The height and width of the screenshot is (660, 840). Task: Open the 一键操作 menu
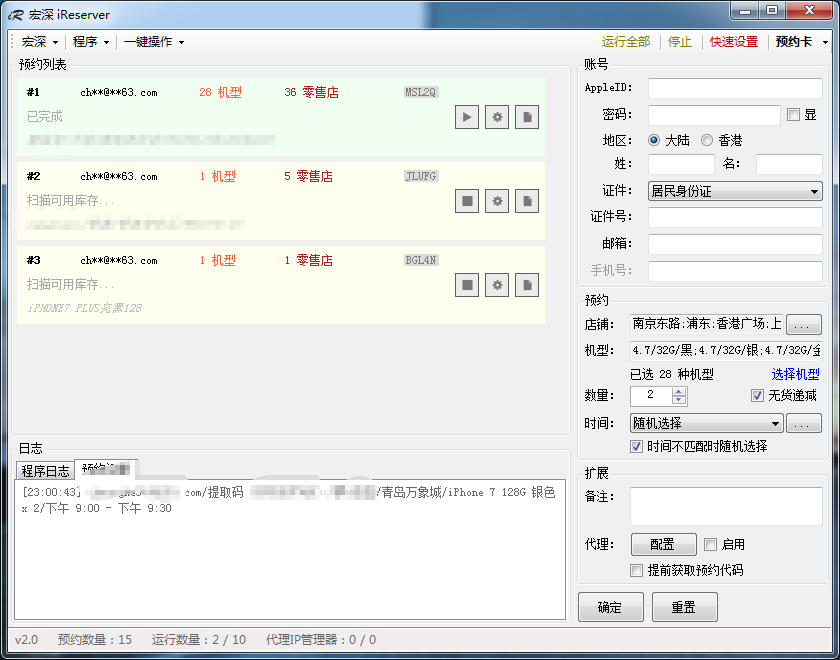(x=153, y=42)
